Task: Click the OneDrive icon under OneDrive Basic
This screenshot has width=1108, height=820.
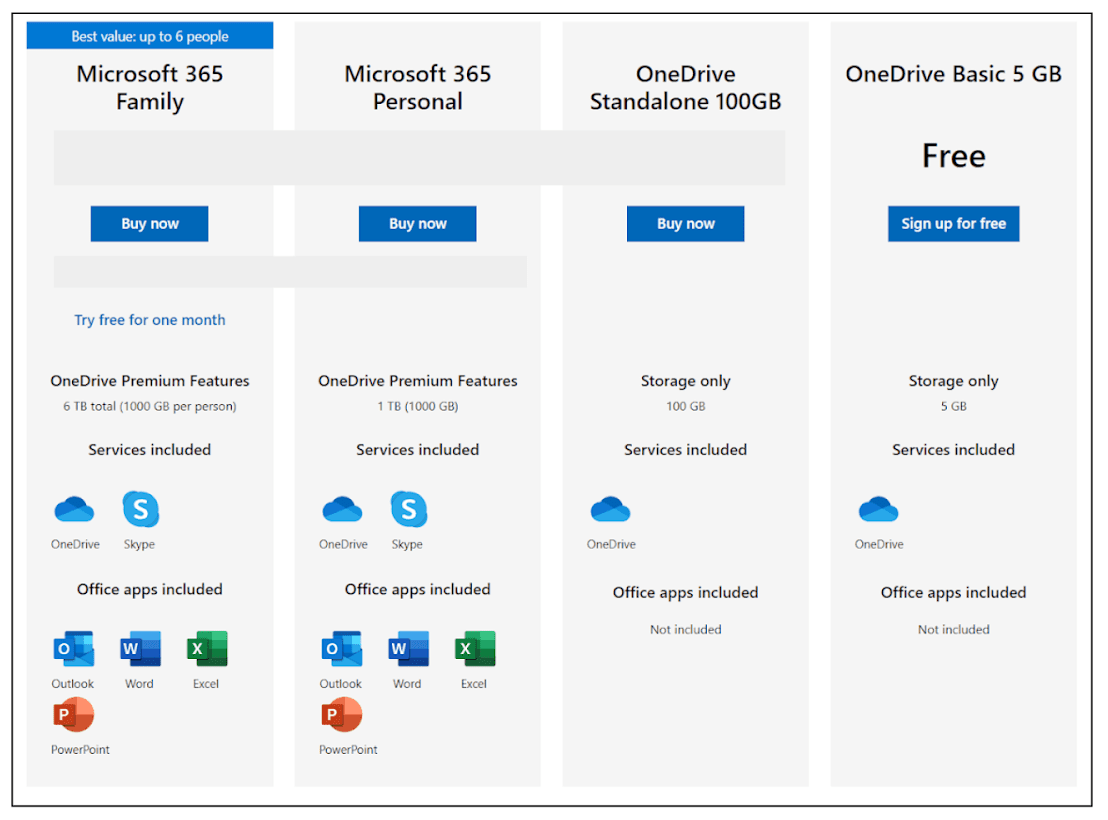Action: click(878, 510)
